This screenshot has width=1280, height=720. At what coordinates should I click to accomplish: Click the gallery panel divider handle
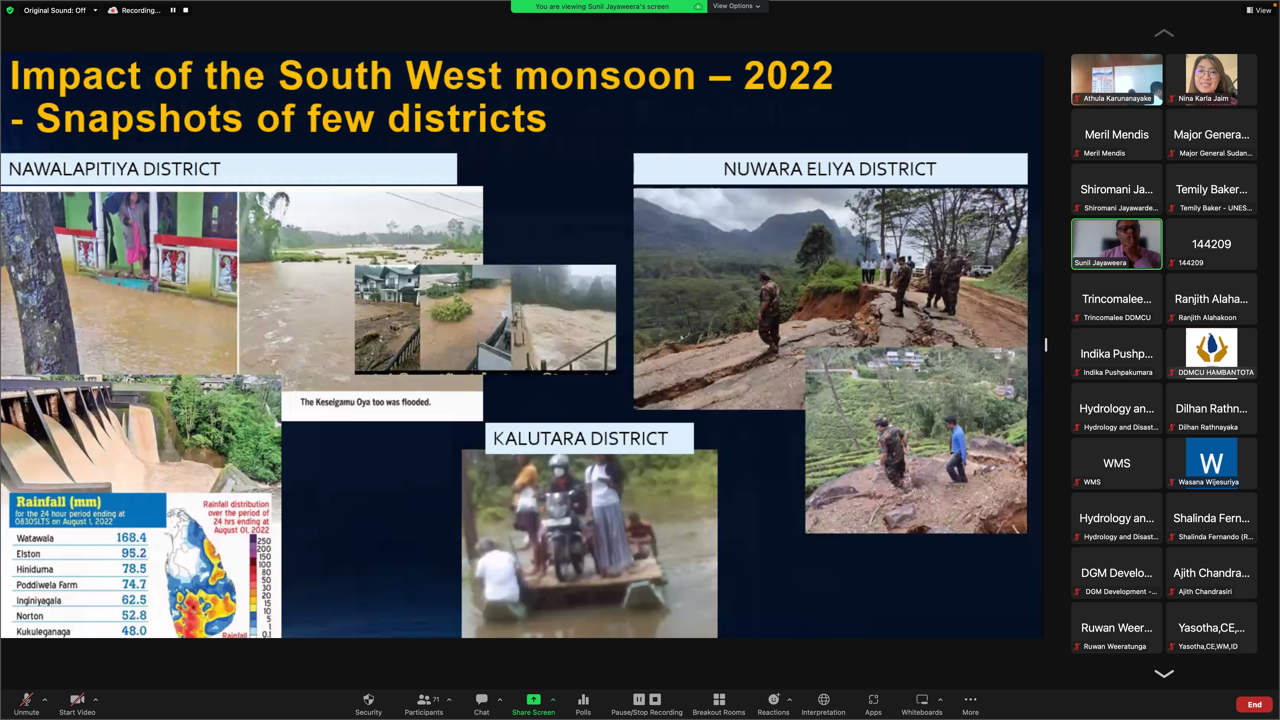(1046, 345)
